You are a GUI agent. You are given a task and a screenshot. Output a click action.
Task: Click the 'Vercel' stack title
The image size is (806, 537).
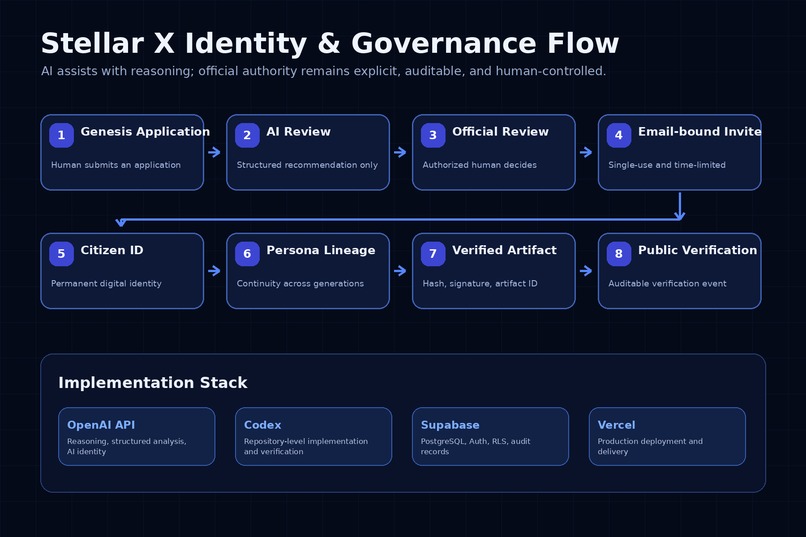[x=616, y=425]
